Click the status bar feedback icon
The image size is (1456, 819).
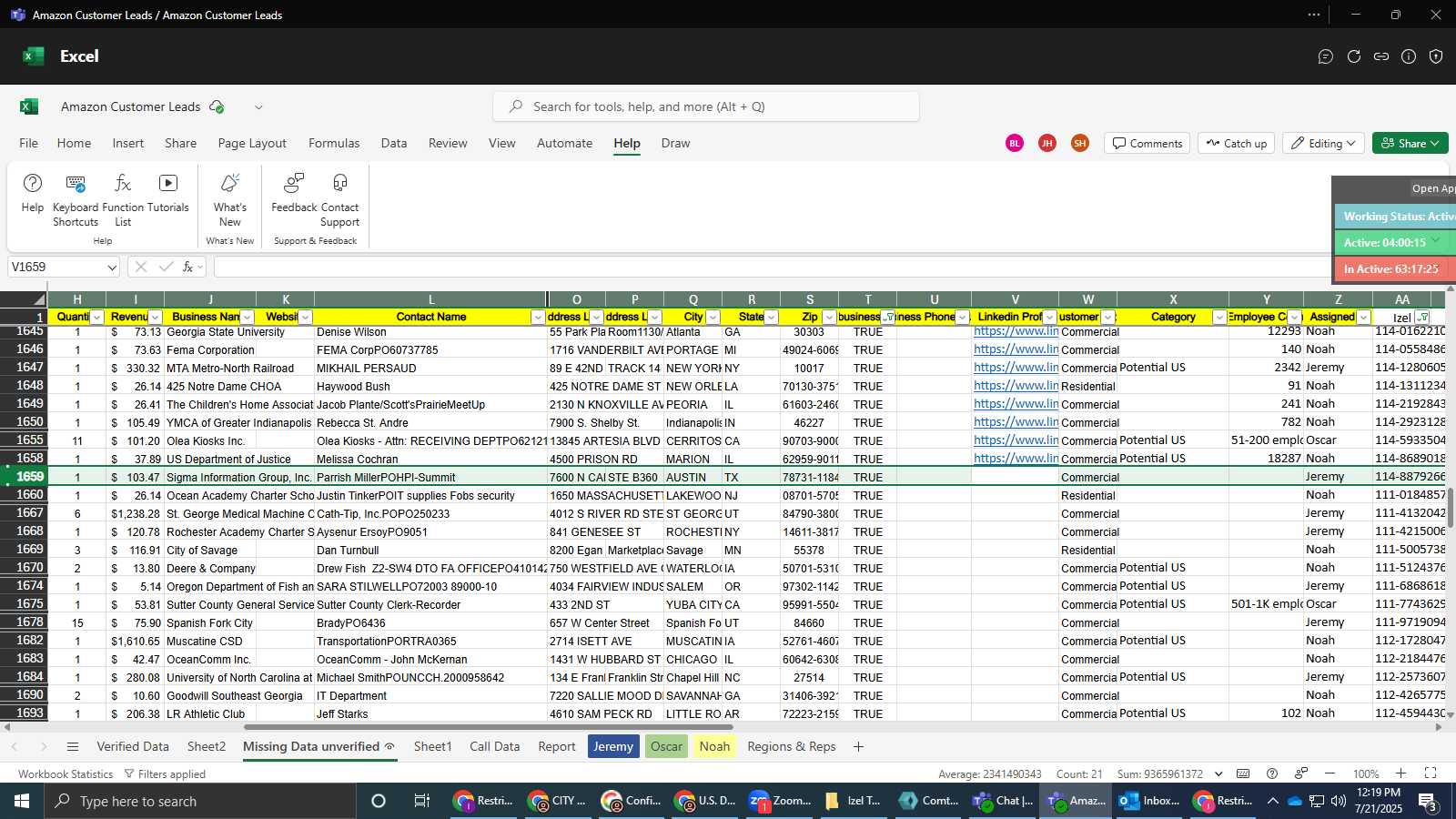click(x=1301, y=773)
